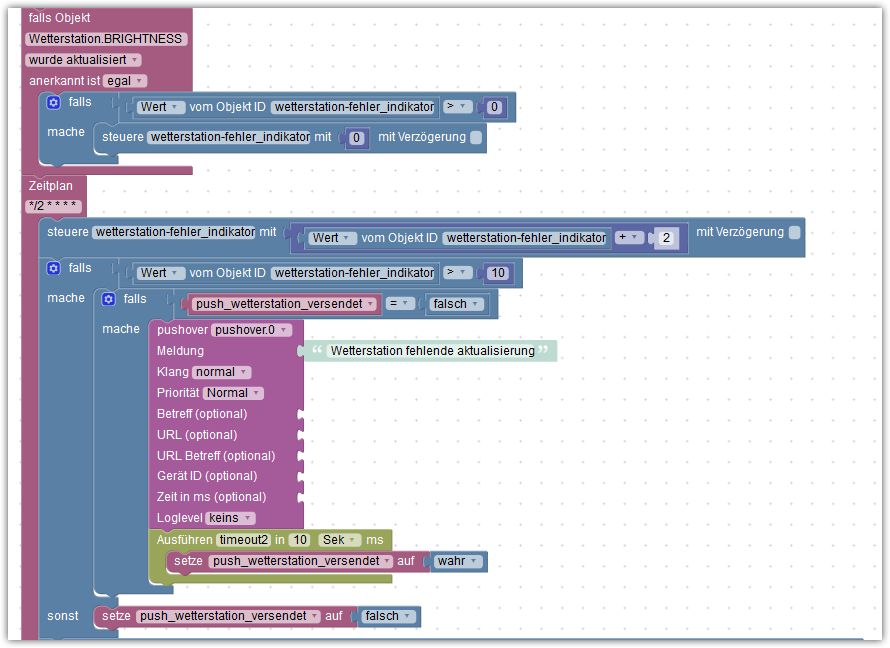Open Loglevel 'keins' dropdown
The width and height of the screenshot is (890, 648).
point(230,518)
